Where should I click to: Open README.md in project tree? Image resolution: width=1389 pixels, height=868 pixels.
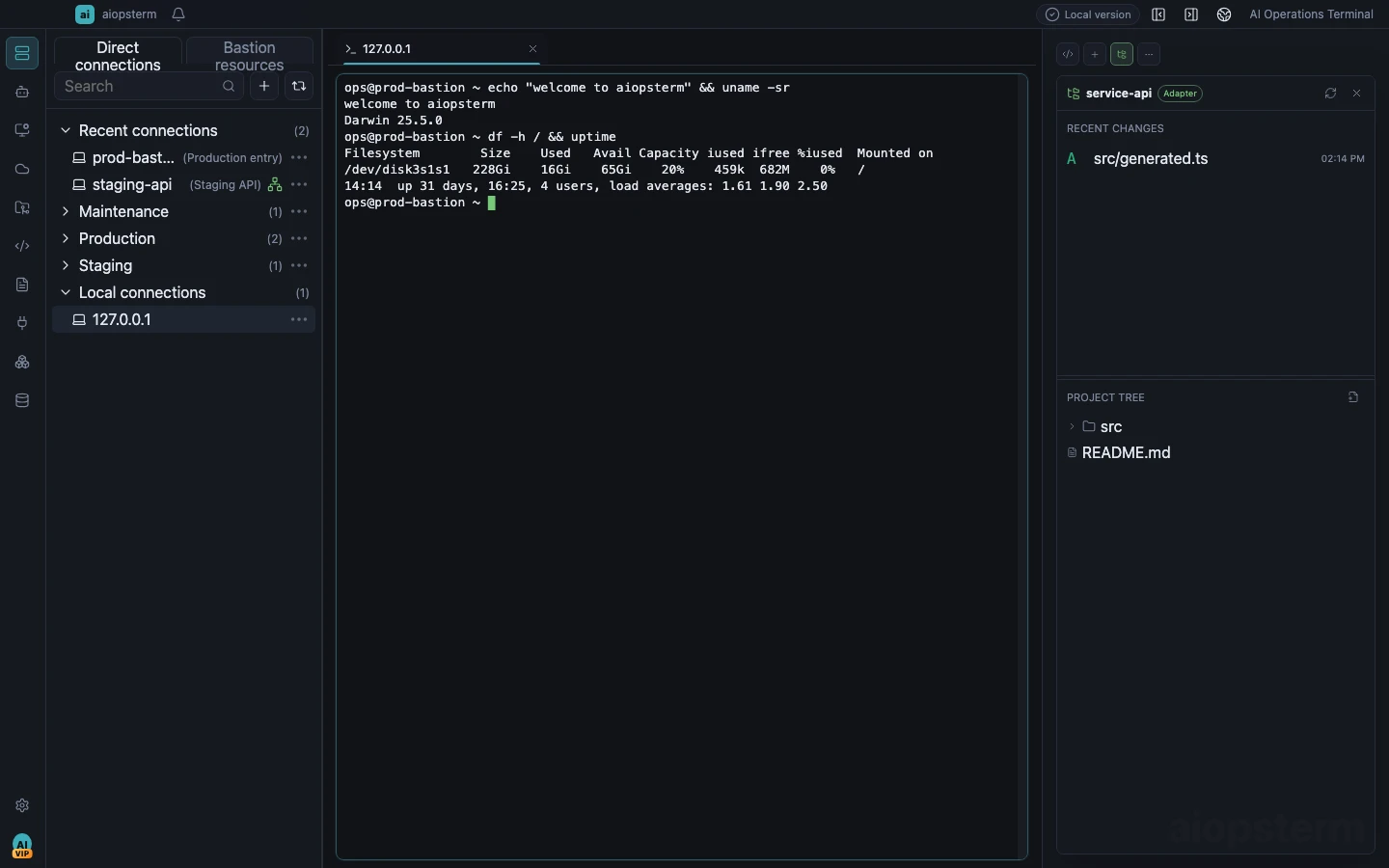(x=1215, y=452)
